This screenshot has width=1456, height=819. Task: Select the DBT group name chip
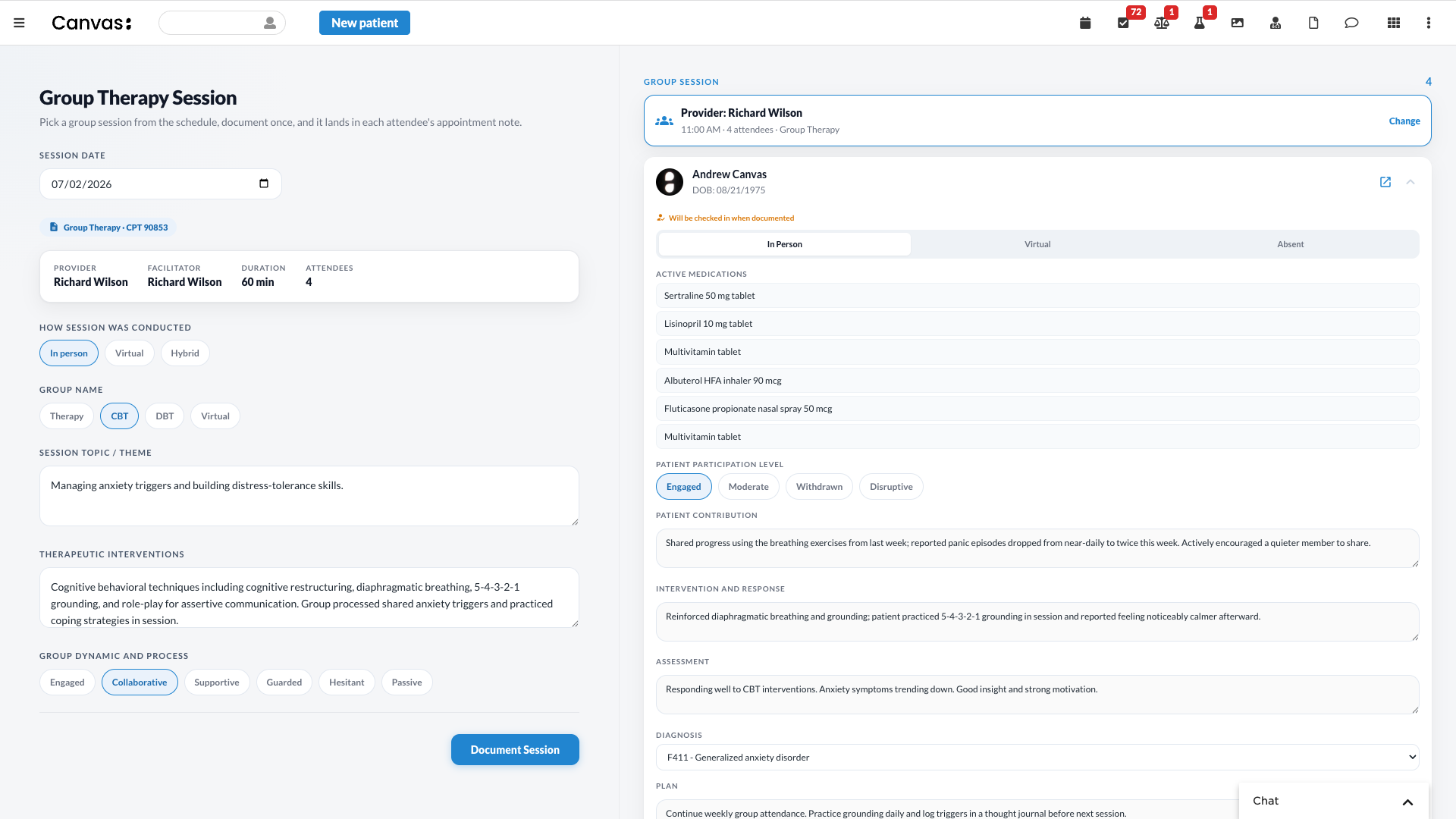tap(165, 416)
